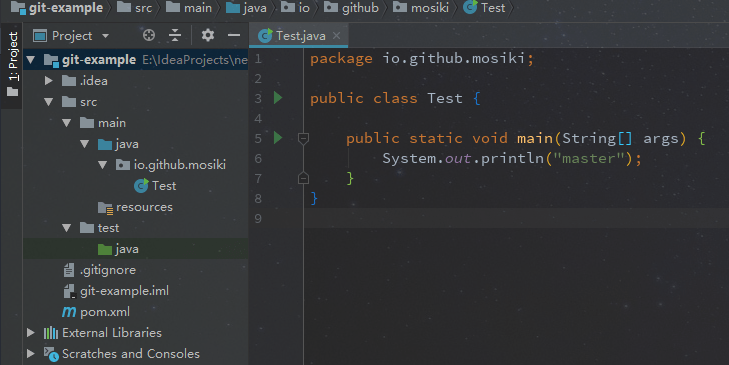The image size is (729, 365).
Task: Collapse the src folder arrow
Action: pos(49,102)
